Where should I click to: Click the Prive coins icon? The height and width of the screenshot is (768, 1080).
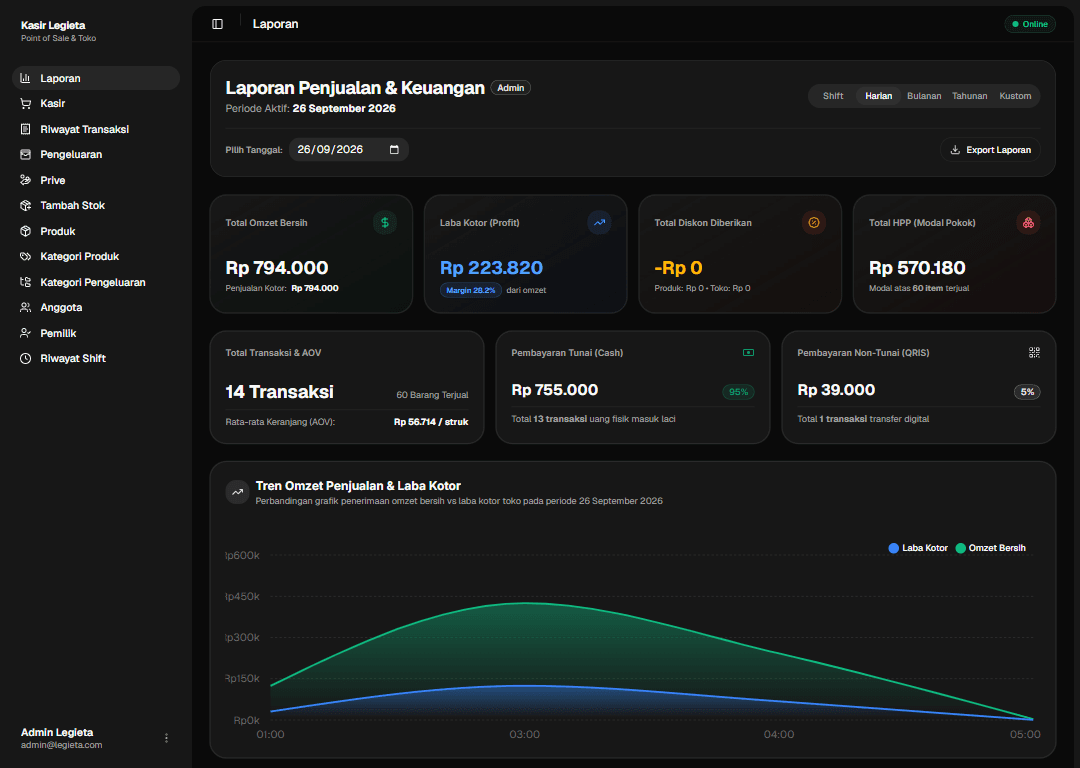click(x=25, y=180)
